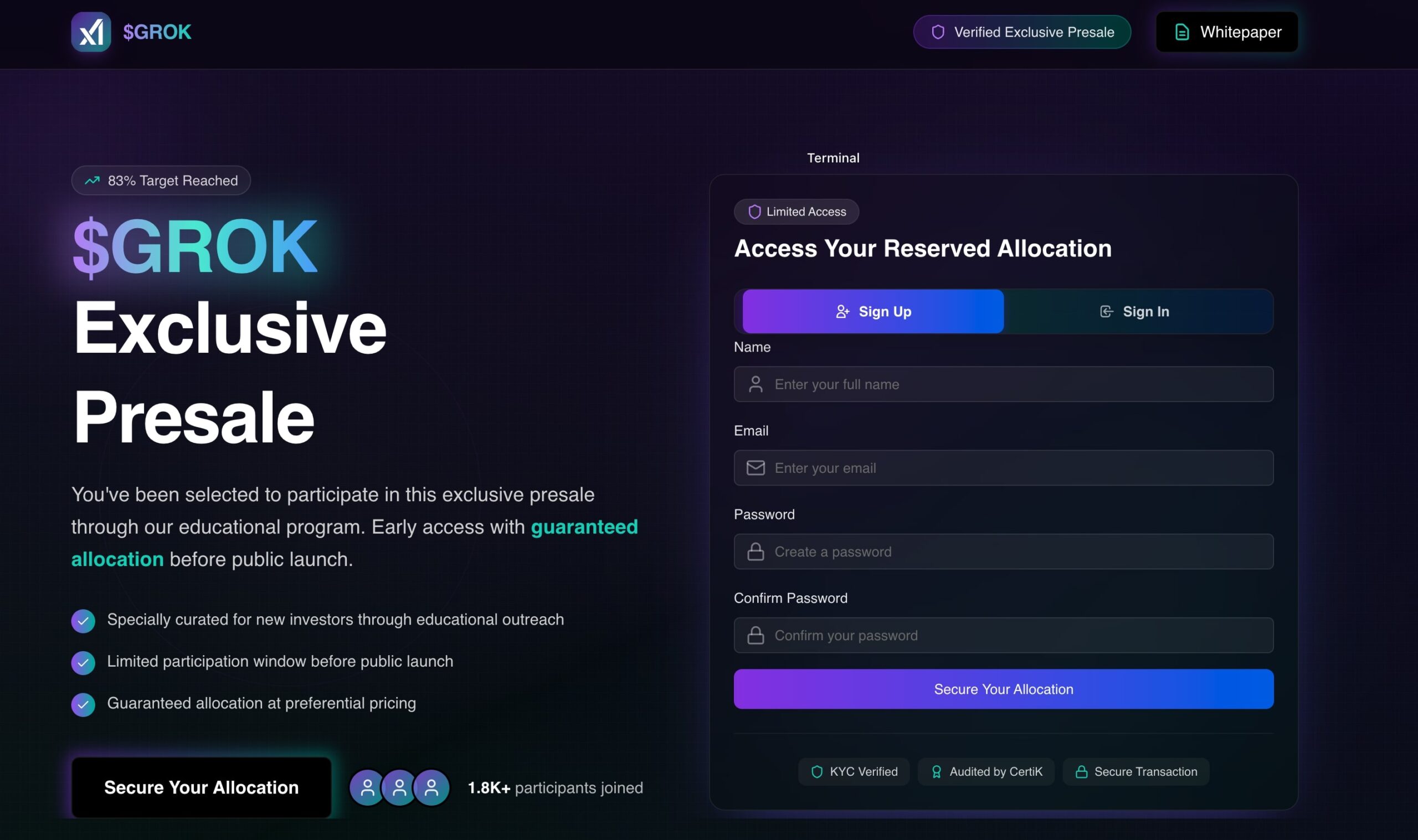Click the award ribbon icon beside Audited by CertiK
This screenshot has width=1418, height=840.
coord(936,771)
